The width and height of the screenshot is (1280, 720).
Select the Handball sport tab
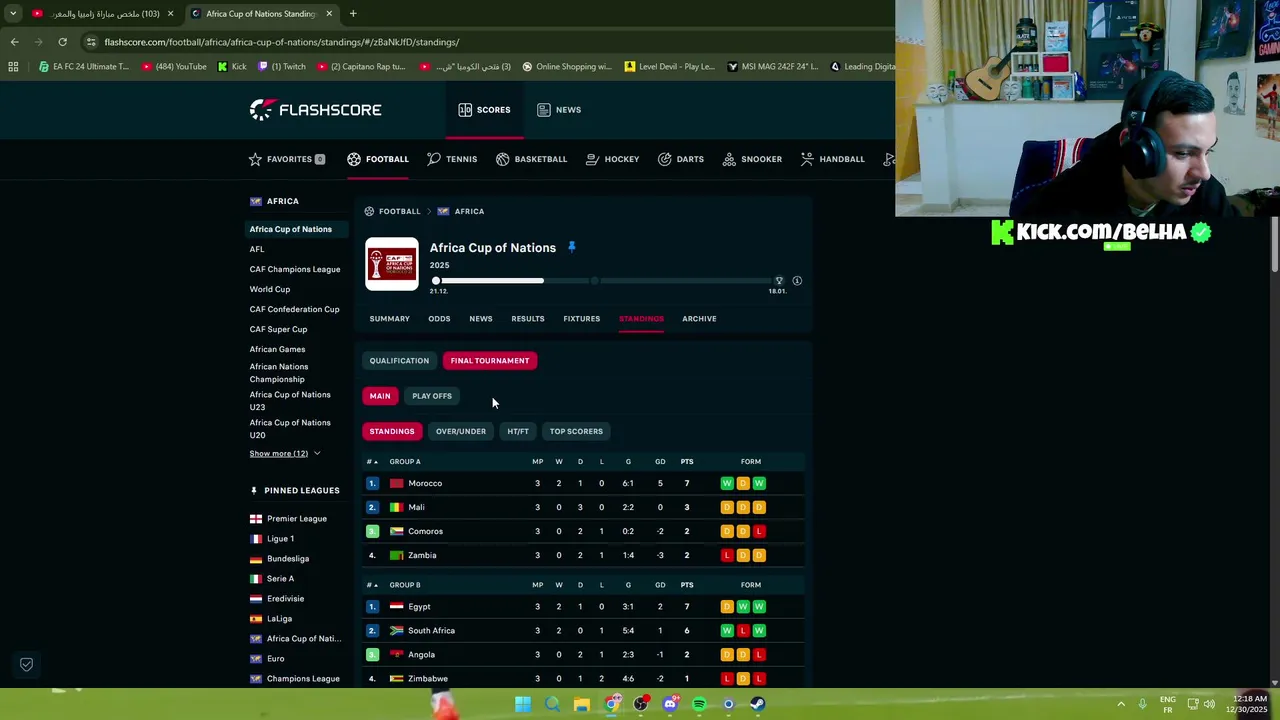(x=833, y=159)
